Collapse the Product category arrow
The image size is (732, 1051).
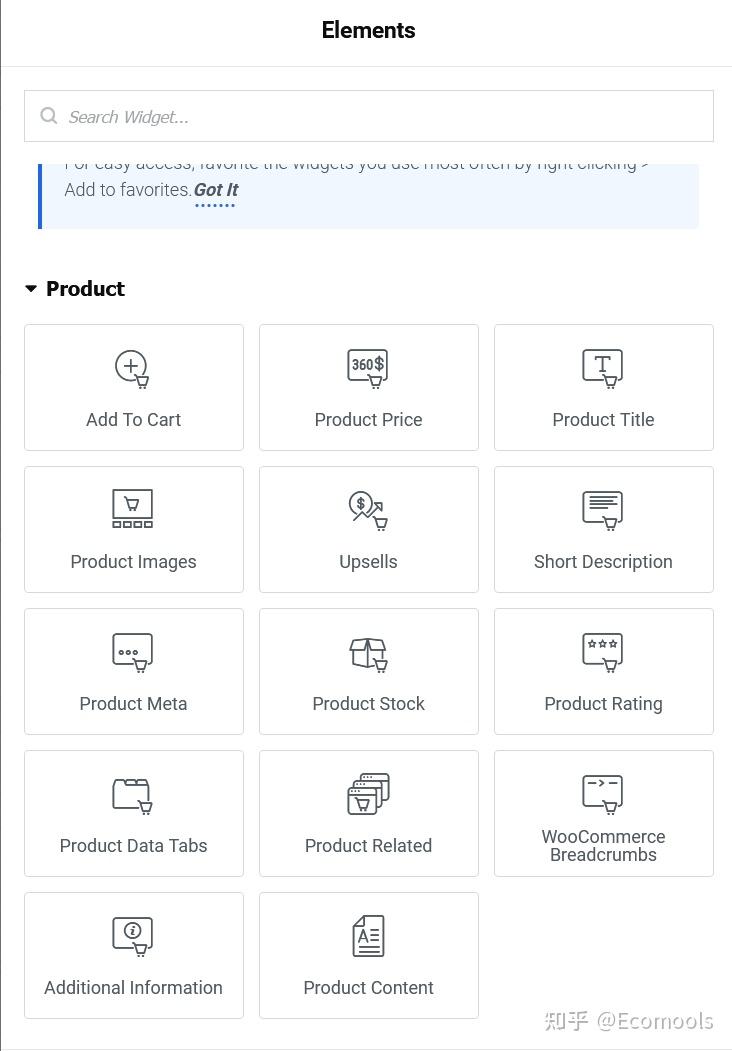click(x=31, y=289)
